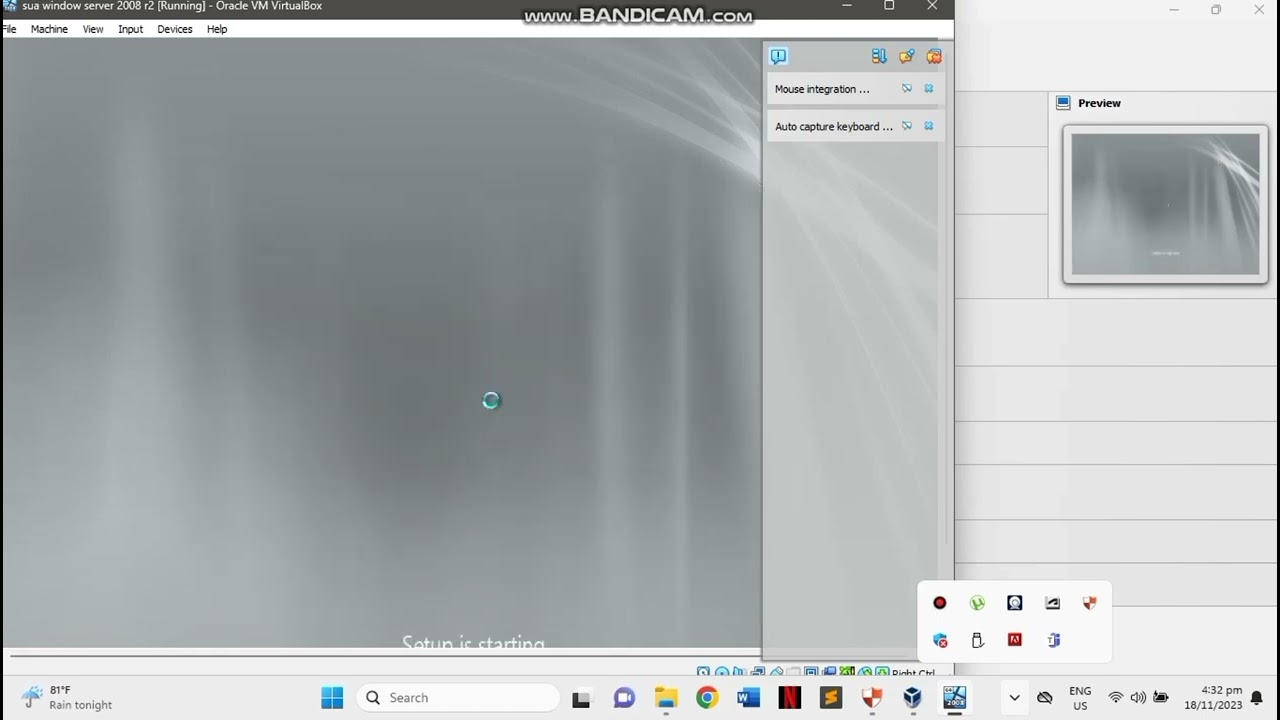Open the File menu in VirtualBox
This screenshot has width=1280, height=720.
[x=10, y=29]
